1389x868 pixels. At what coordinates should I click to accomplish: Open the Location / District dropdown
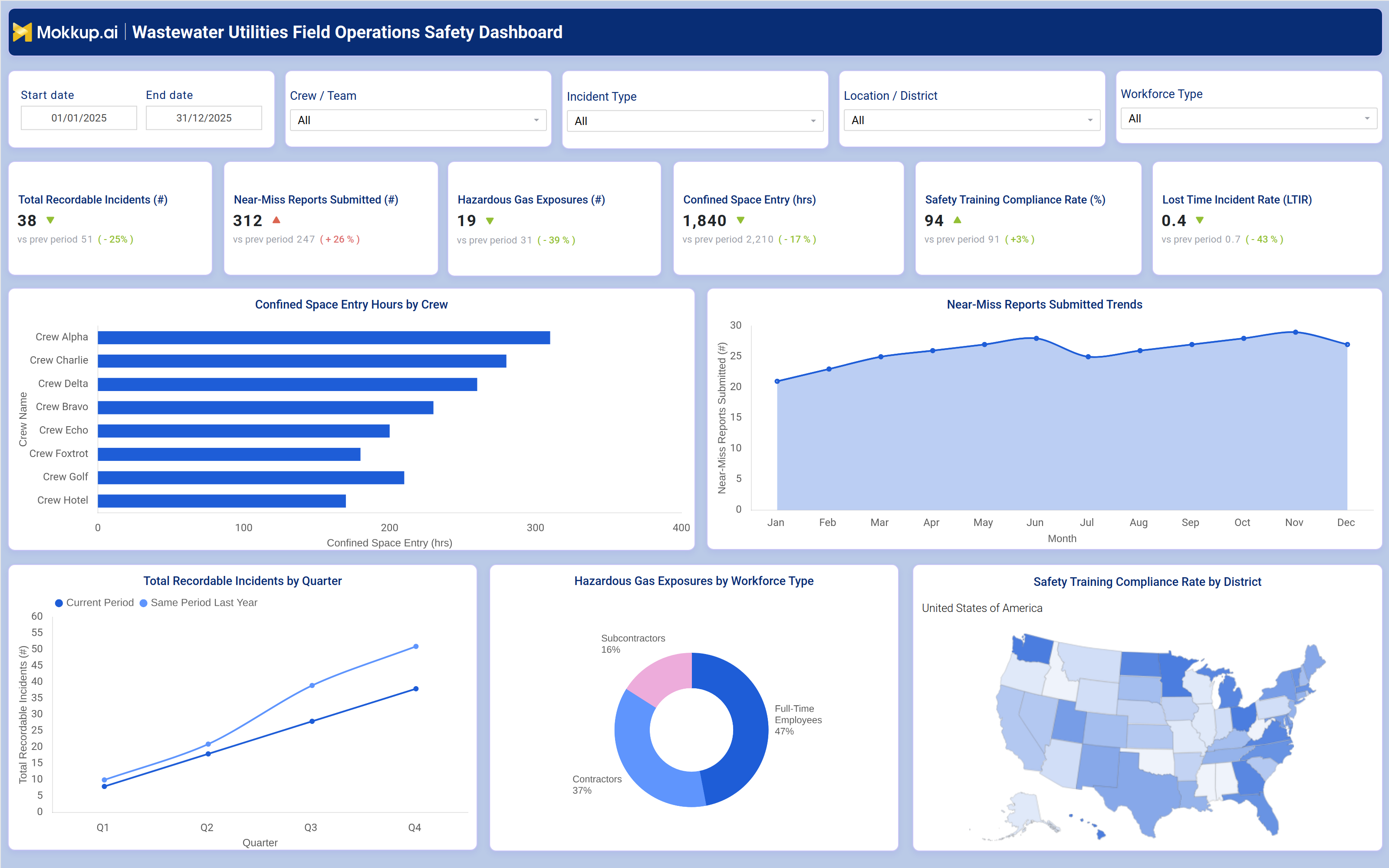pyautogui.click(x=972, y=120)
